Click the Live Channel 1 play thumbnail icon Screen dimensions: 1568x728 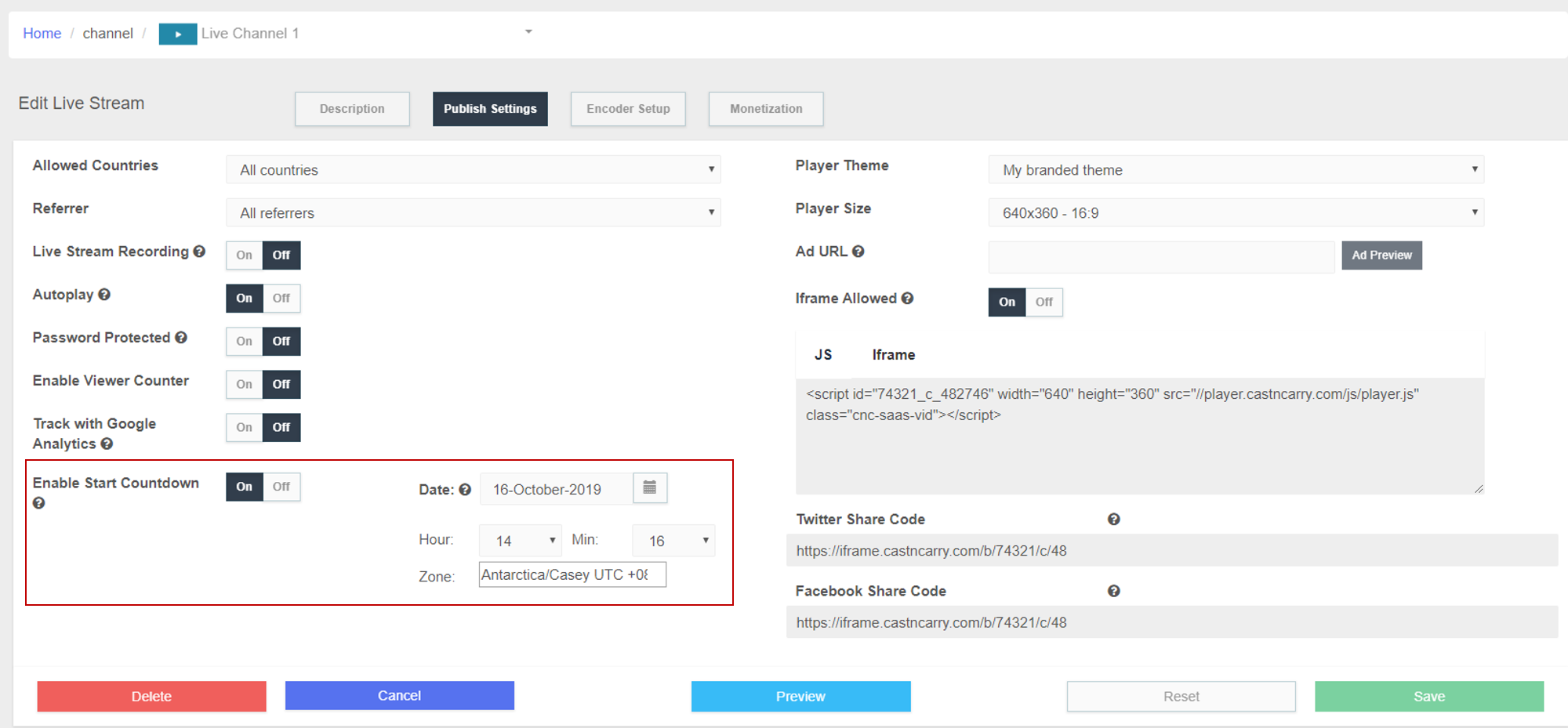point(178,34)
